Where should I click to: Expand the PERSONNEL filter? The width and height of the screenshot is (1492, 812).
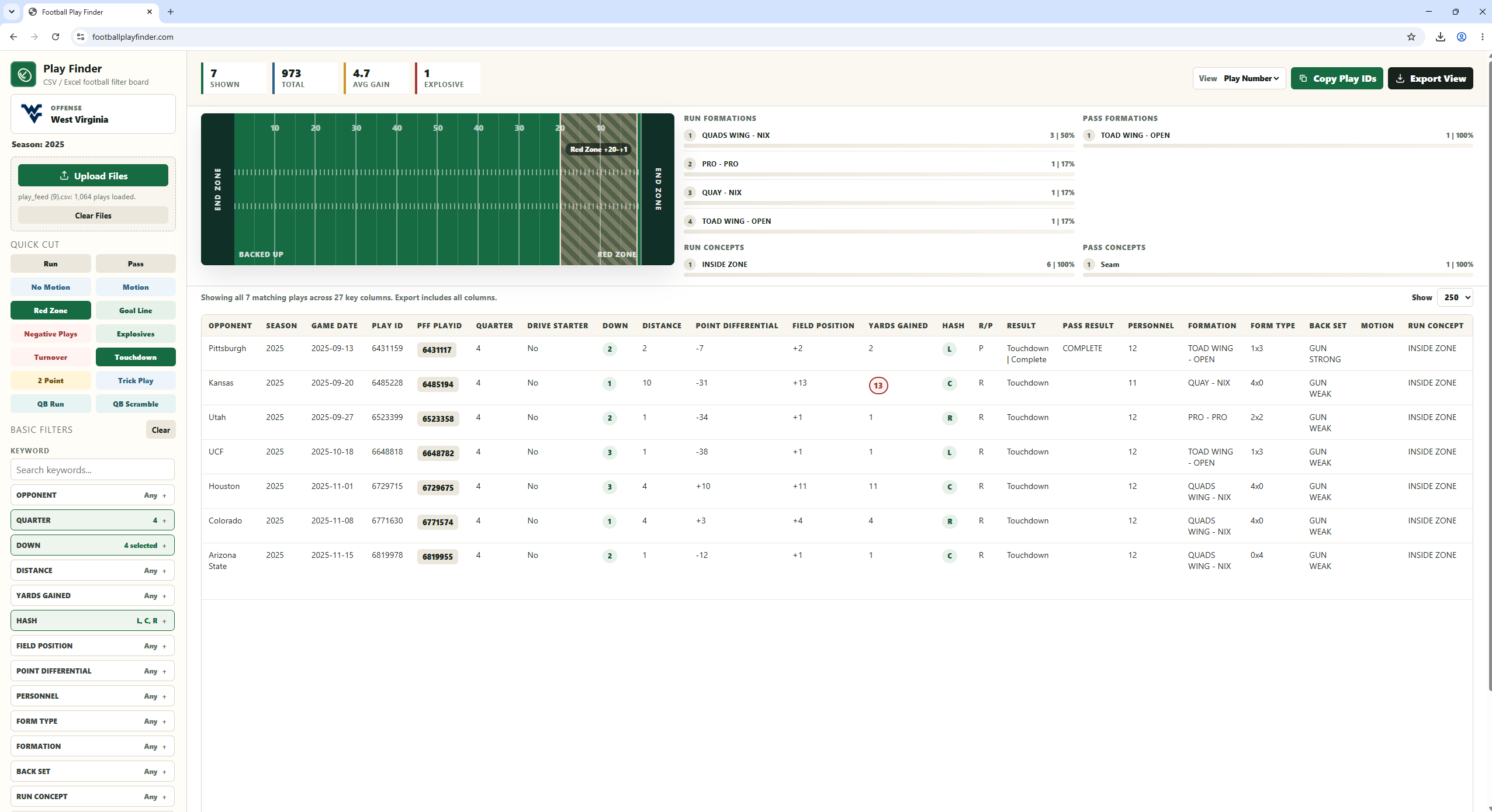coord(92,696)
